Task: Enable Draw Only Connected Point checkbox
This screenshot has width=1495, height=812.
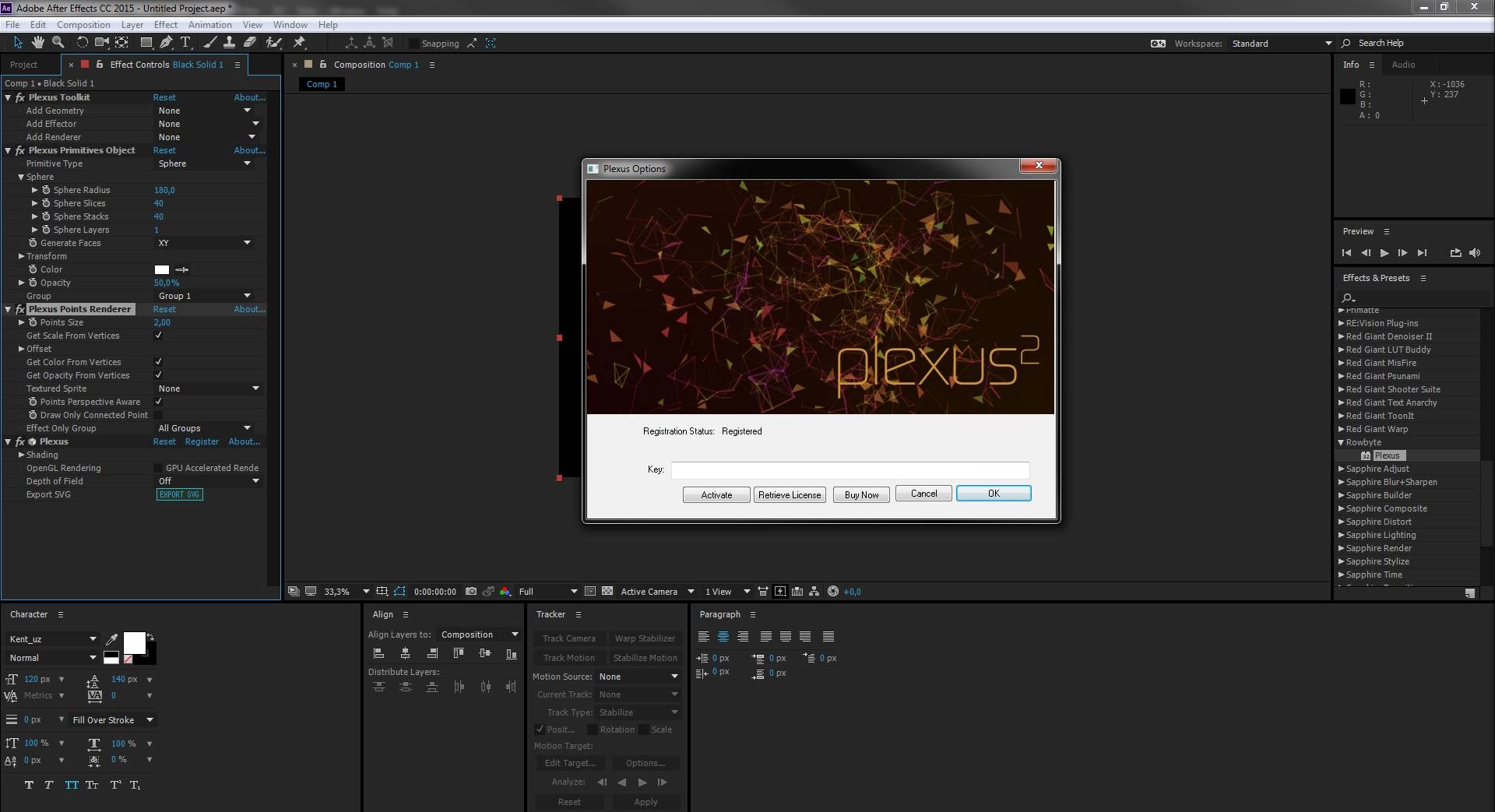Action: point(159,415)
